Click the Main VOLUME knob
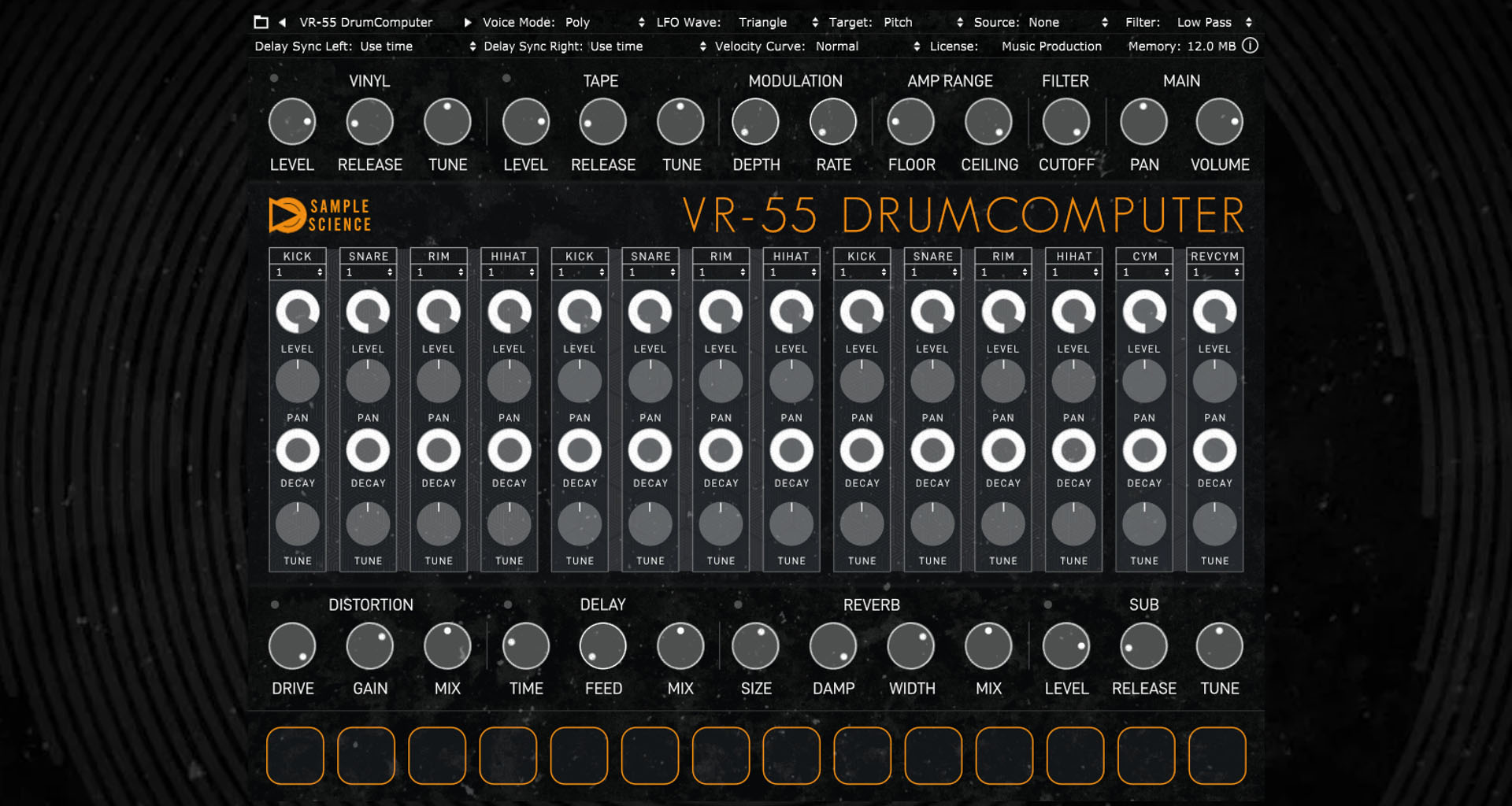The width and height of the screenshot is (1512, 806). [x=1219, y=122]
